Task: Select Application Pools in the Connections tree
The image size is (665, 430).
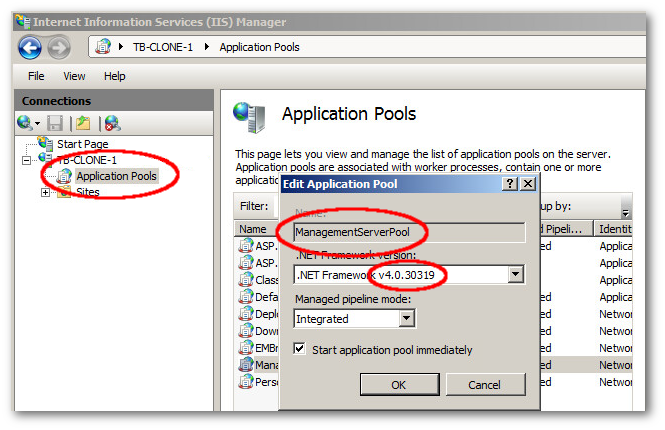Action: [x=116, y=176]
